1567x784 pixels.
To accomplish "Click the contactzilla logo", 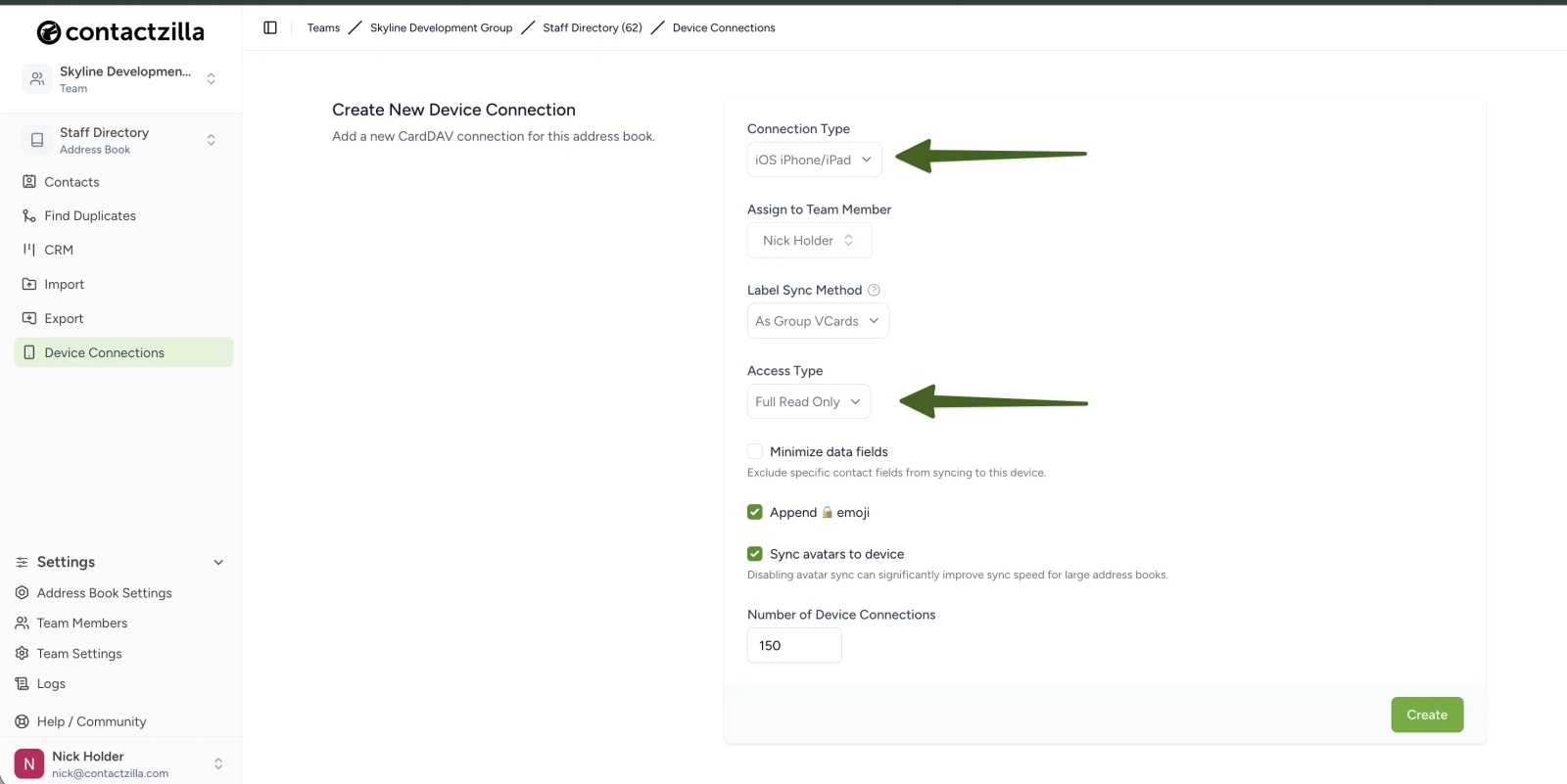I will [x=120, y=32].
